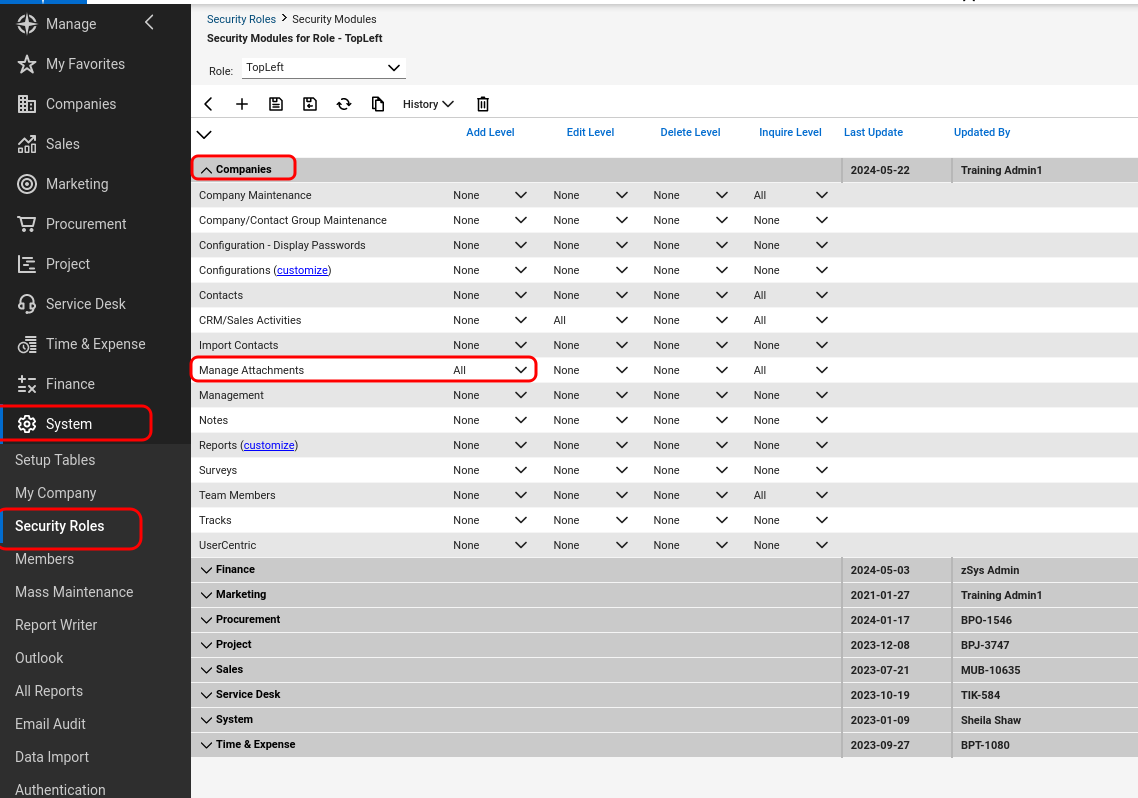1138x798 pixels.
Task: Click the My Favorites star icon
Action: (x=27, y=64)
